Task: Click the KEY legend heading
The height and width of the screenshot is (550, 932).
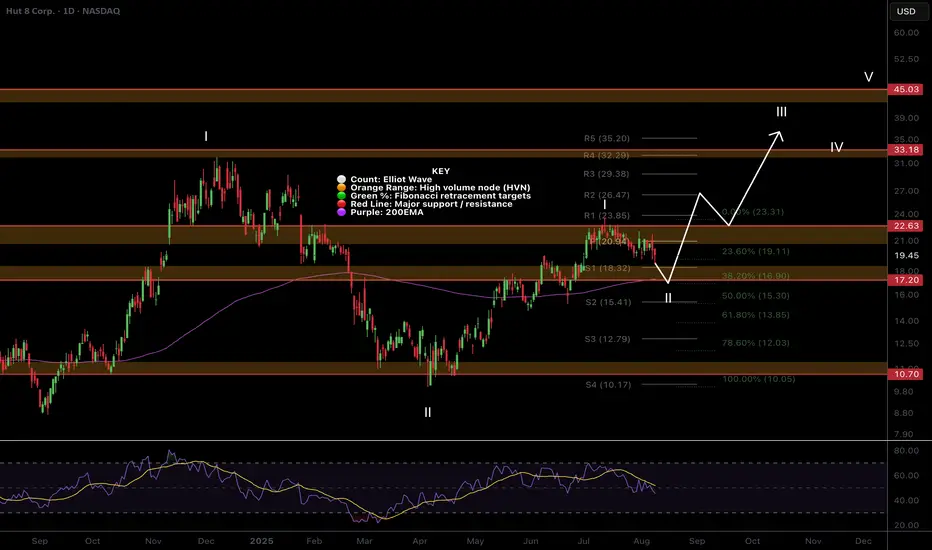Action: (440, 171)
